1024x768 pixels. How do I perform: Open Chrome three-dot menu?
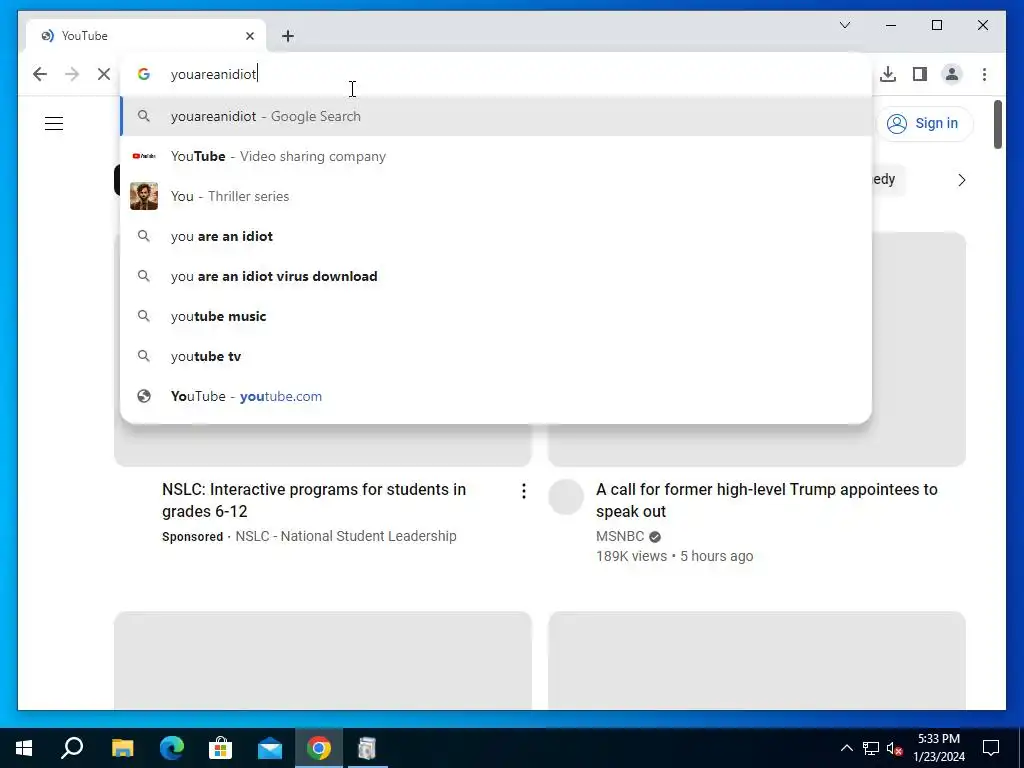click(984, 74)
